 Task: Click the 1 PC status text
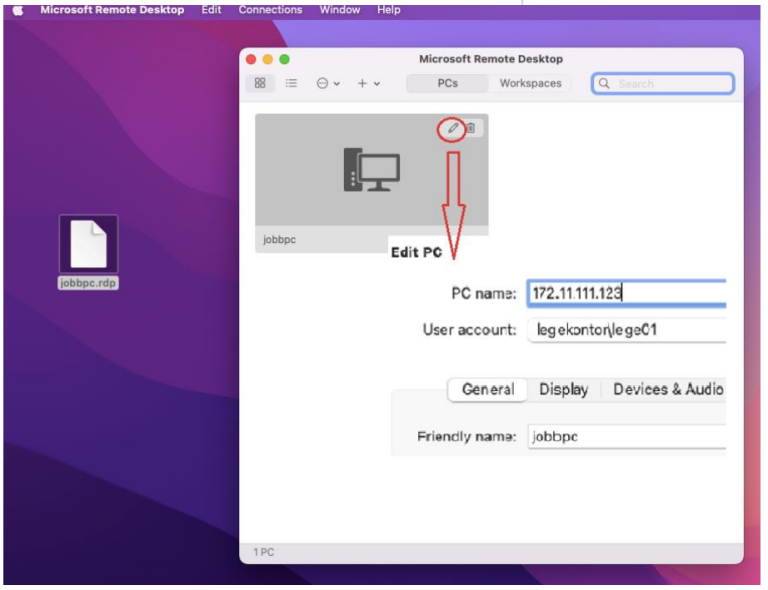[264, 552]
